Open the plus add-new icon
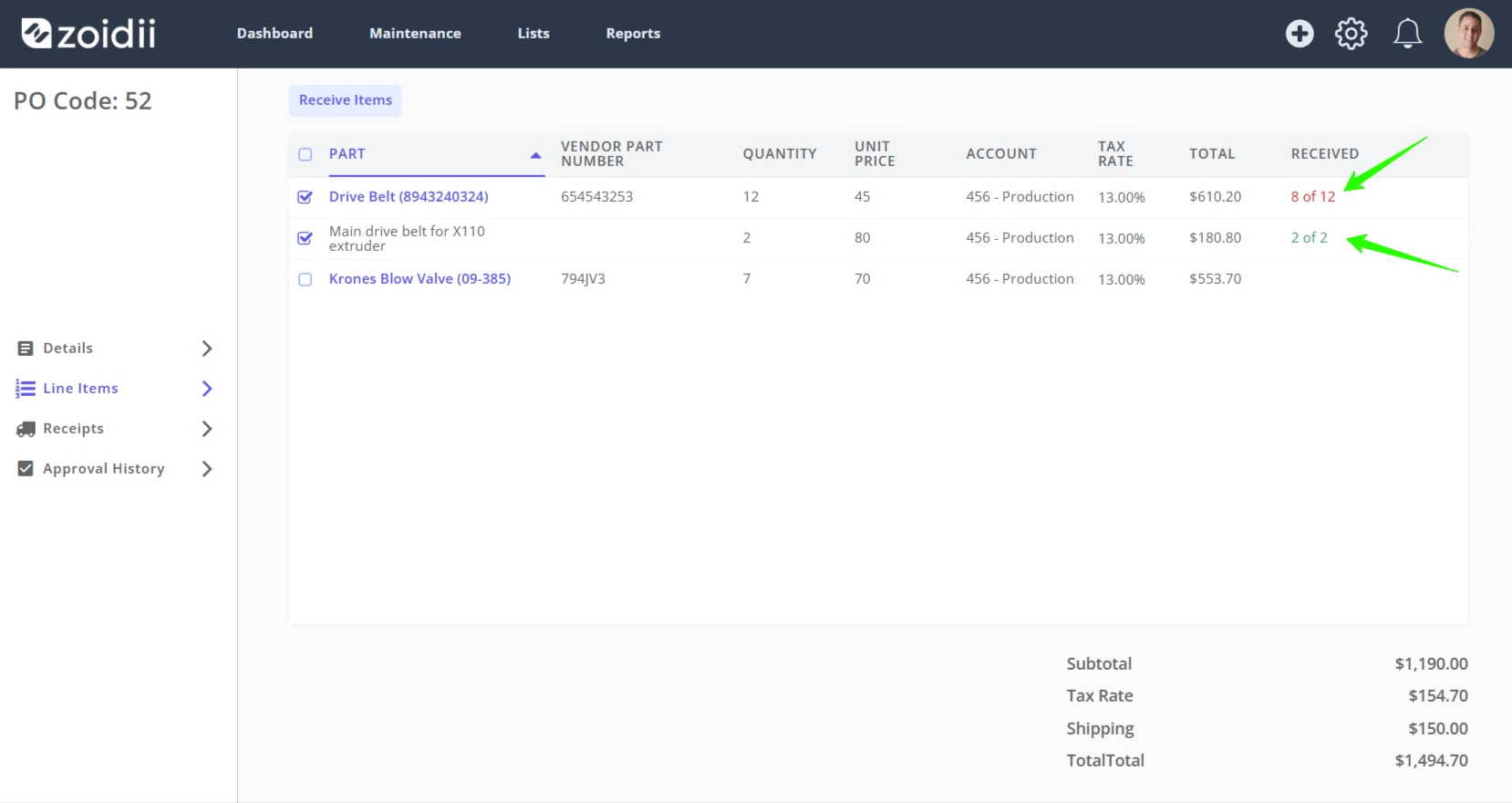 click(1300, 34)
